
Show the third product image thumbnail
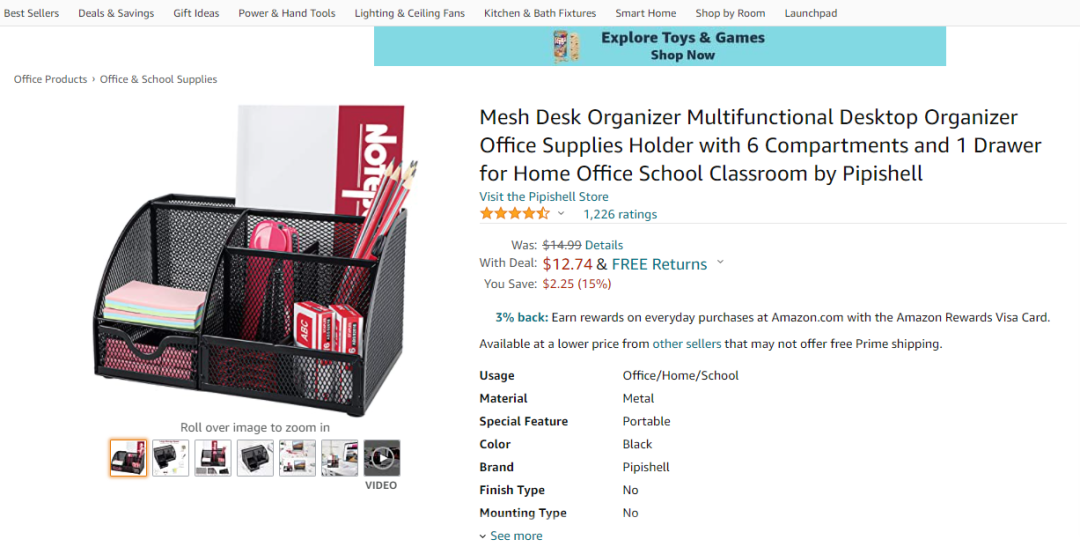point(213,458)
